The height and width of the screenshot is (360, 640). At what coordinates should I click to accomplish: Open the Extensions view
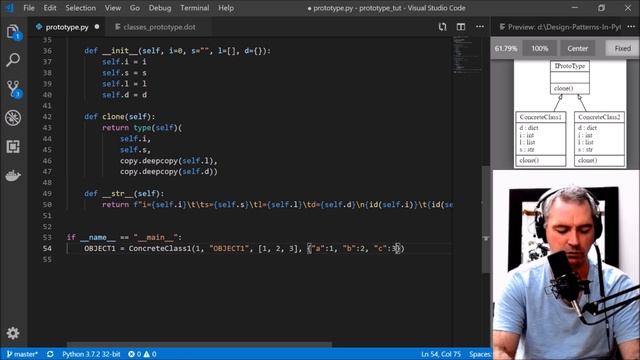(13, 147)
